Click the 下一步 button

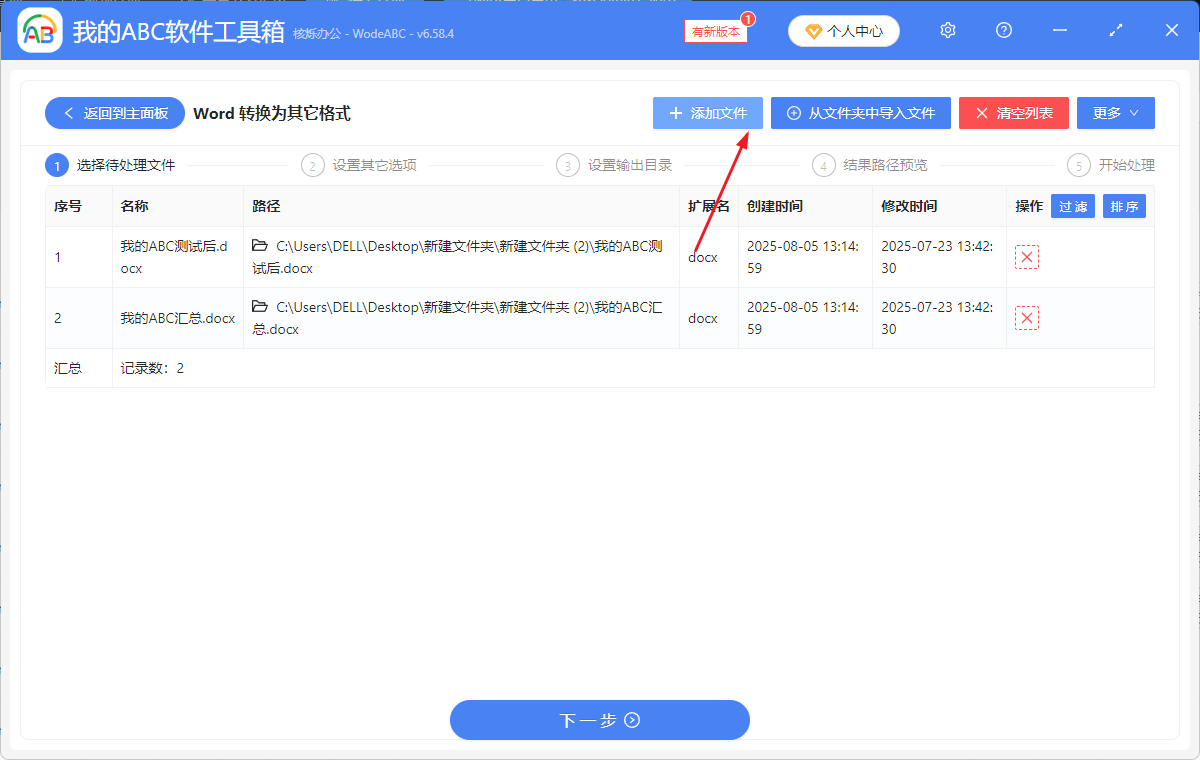coord(599,720)
